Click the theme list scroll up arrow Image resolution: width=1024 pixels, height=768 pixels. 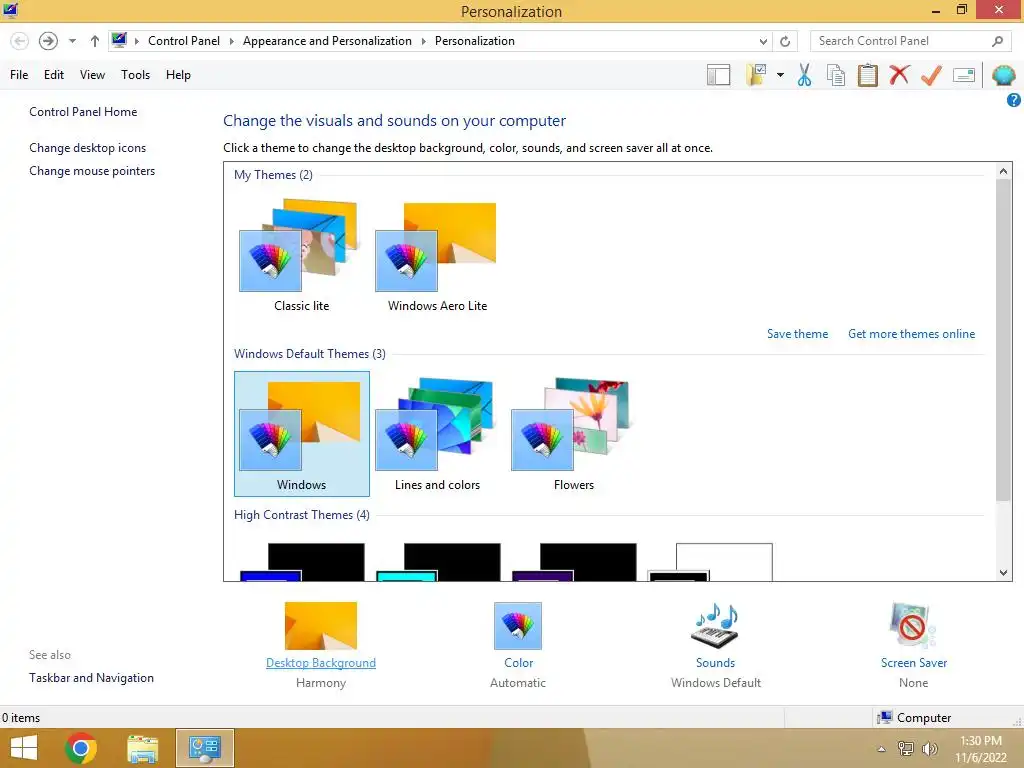[1004, 171]
